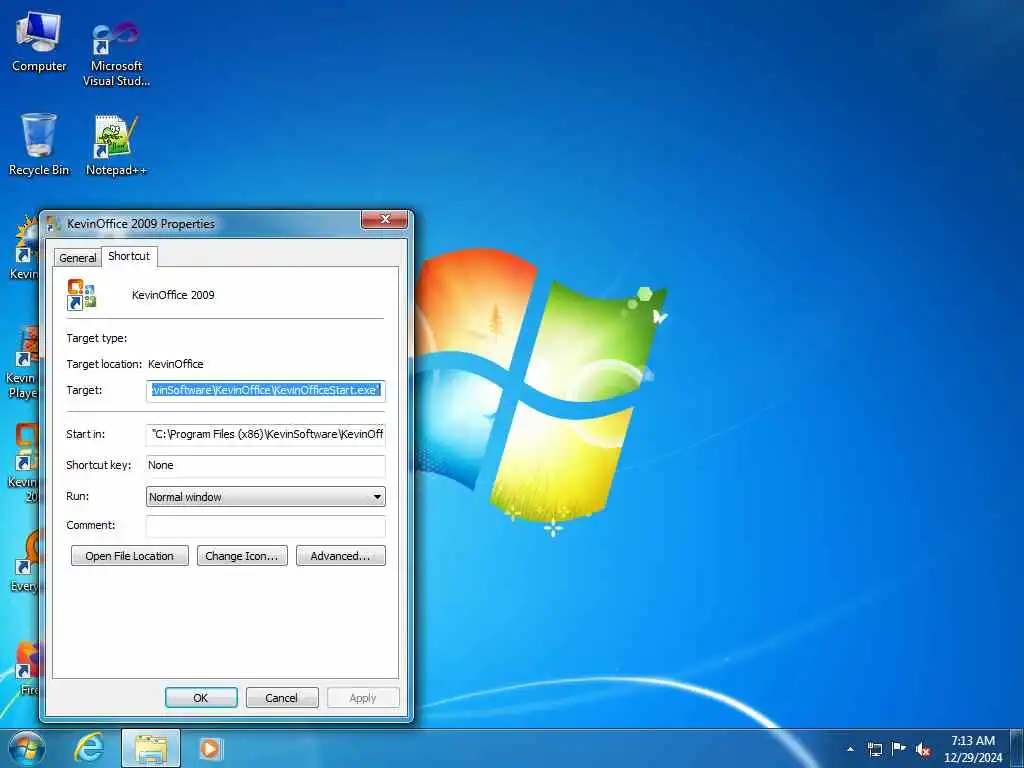Switch to the General tab
Screen dimensions: 1024x768
click(x=78, y=257)
